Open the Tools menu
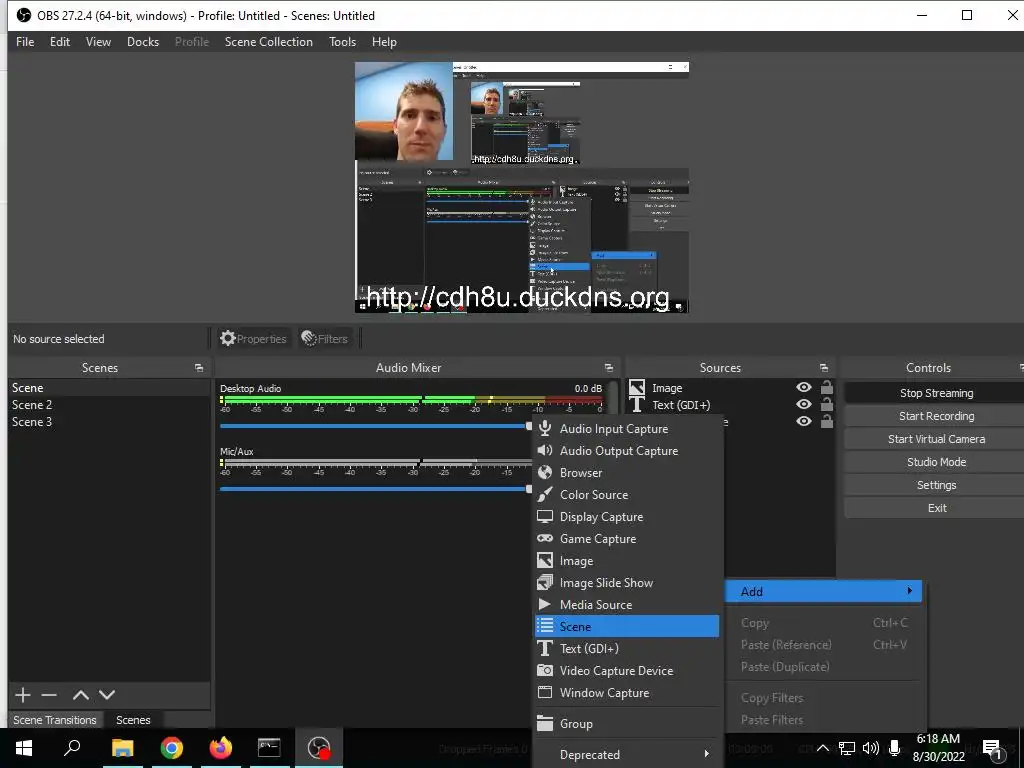 [x=342, y=42]
